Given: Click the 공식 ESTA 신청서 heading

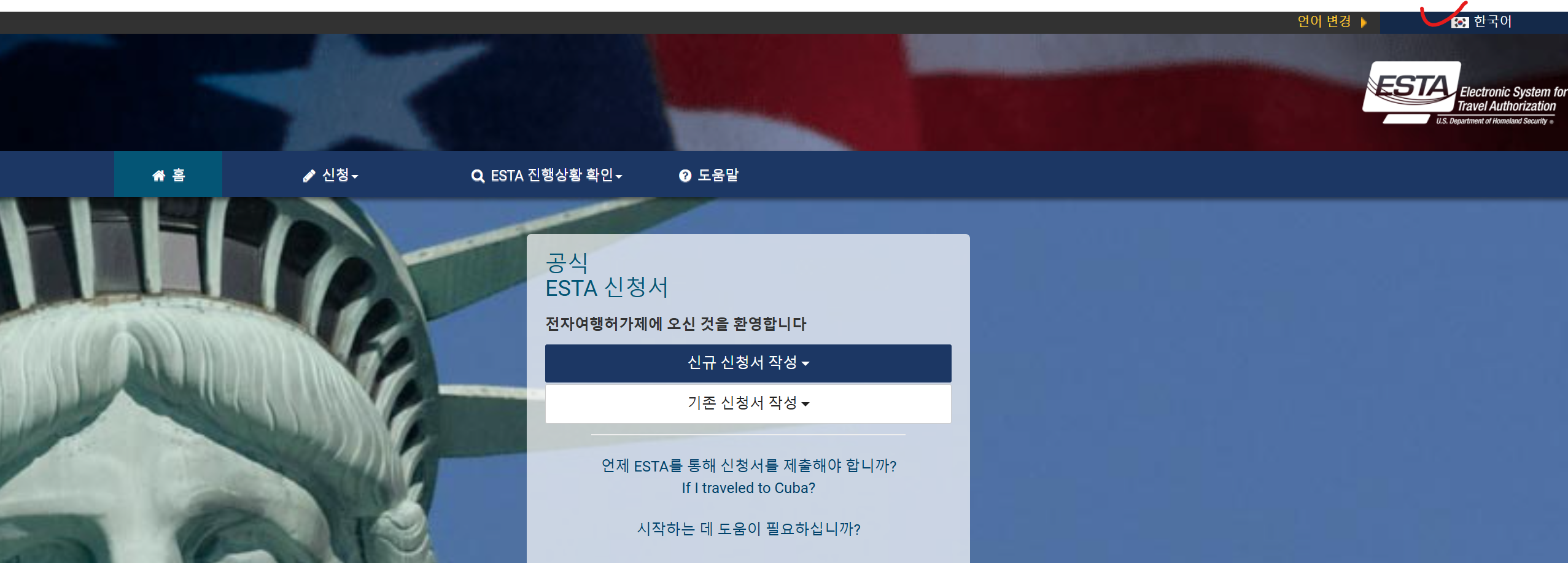Looking at the screenshot, I should click(607, 275).
